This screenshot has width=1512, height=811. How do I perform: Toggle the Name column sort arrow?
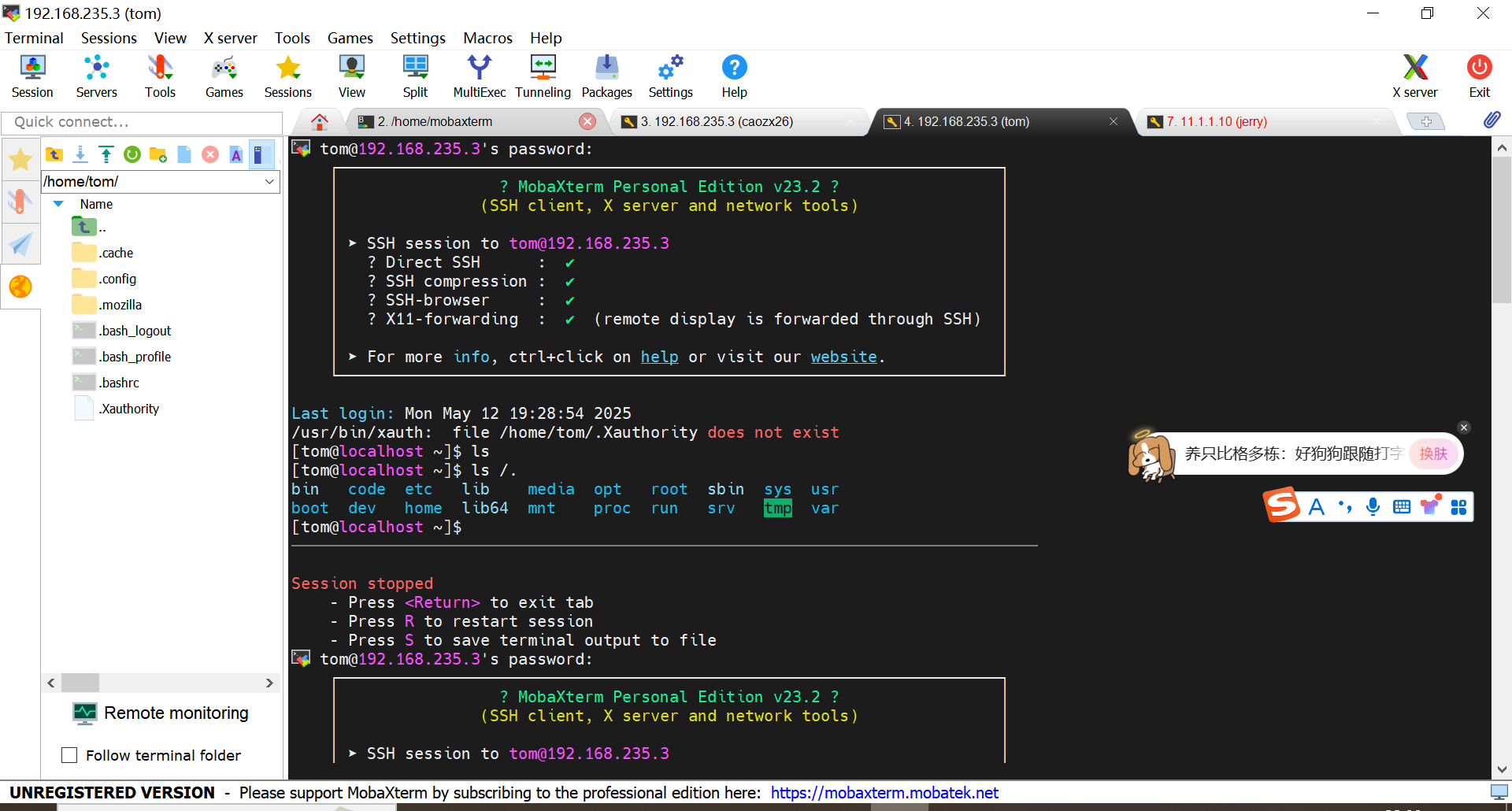pos(58,204)
